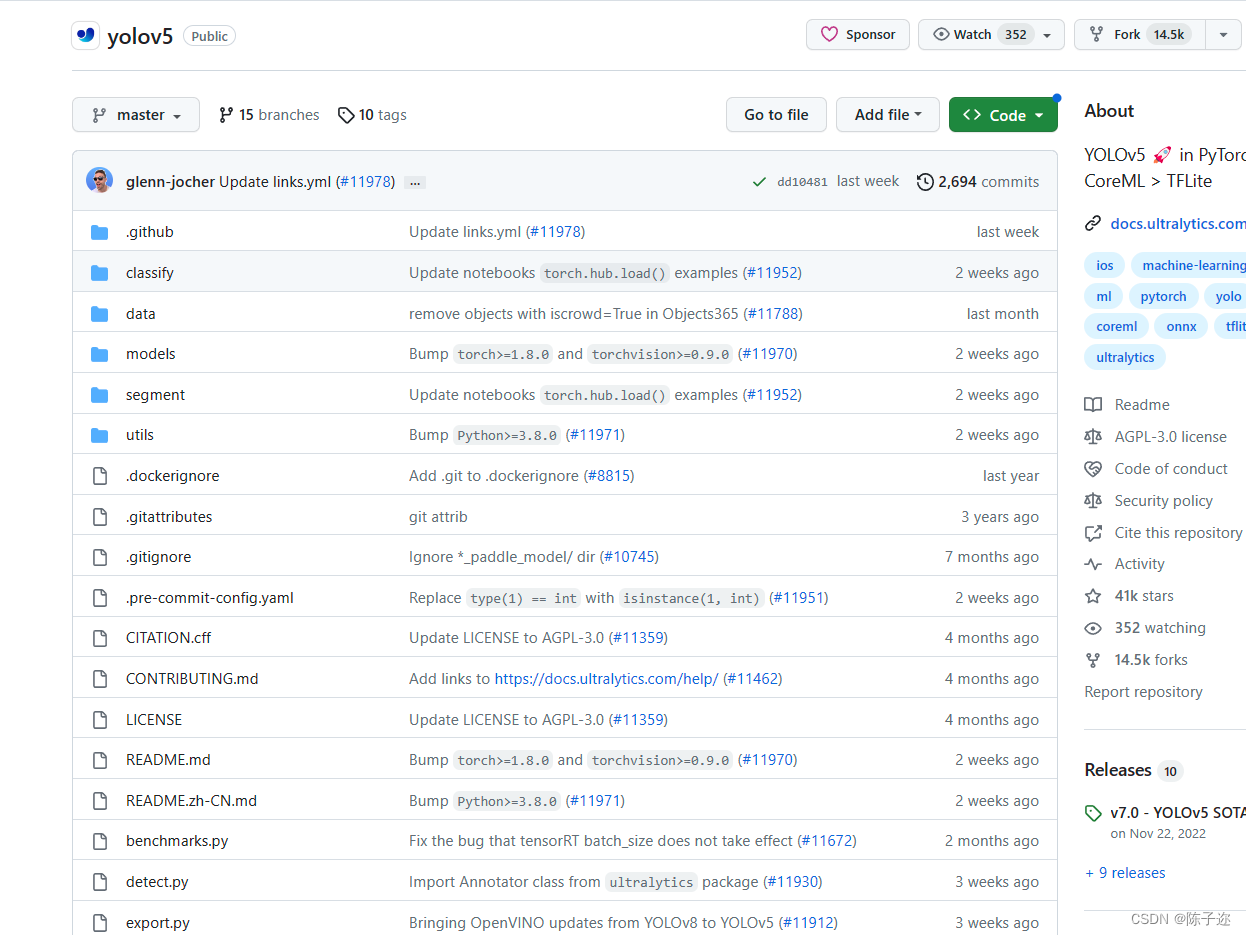Click the branches icon next to 15
The width and height of the screenshot is (1246, 935).
(226, 115)
